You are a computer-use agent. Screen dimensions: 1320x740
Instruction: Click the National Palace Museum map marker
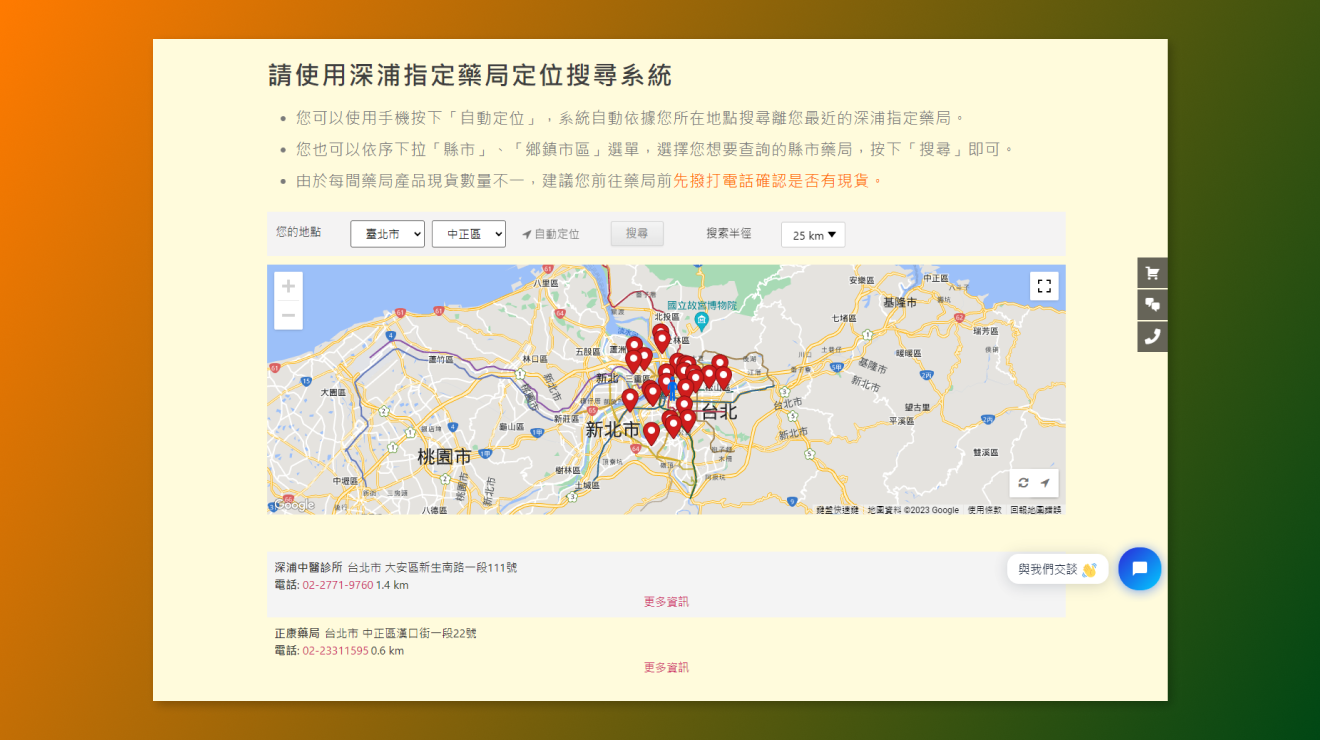[x=702, y=320]
